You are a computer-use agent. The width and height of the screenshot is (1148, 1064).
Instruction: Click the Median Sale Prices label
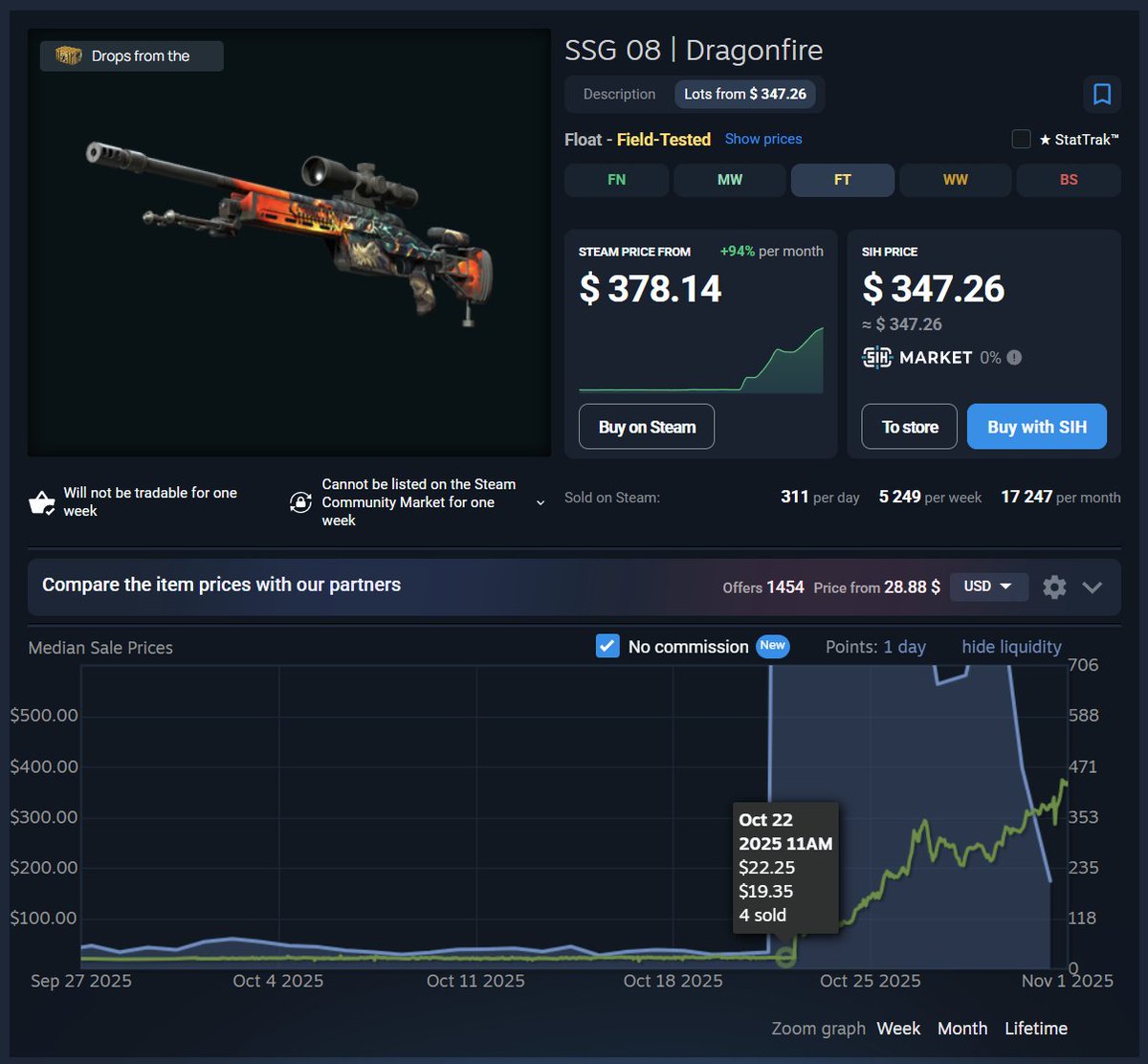(100, 648)
